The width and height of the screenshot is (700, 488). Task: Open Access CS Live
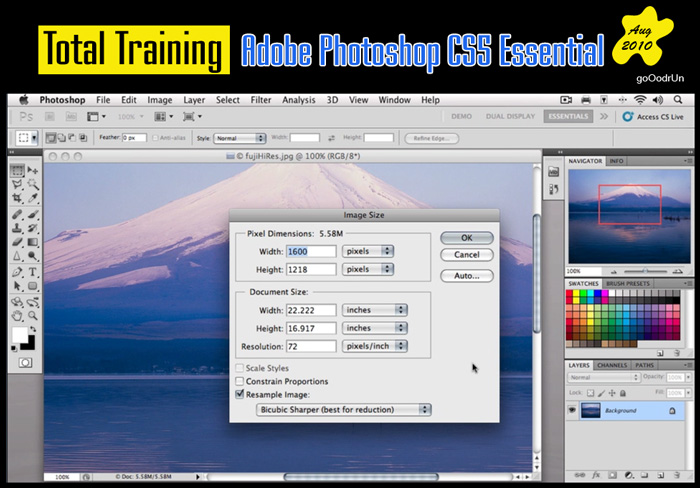(x=653, y=117)
